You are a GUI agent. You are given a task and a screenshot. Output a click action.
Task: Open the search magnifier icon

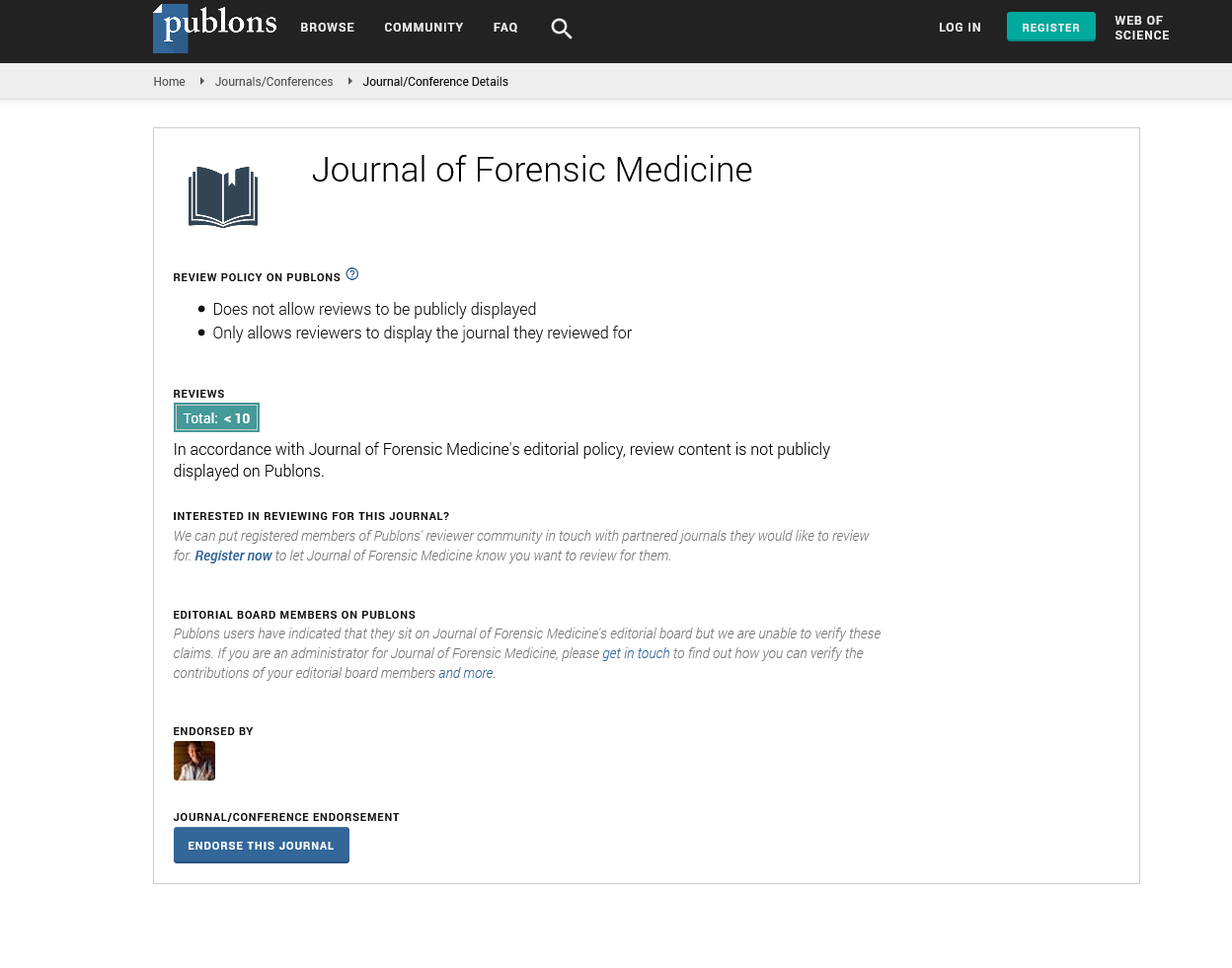(x=561, y=29)
